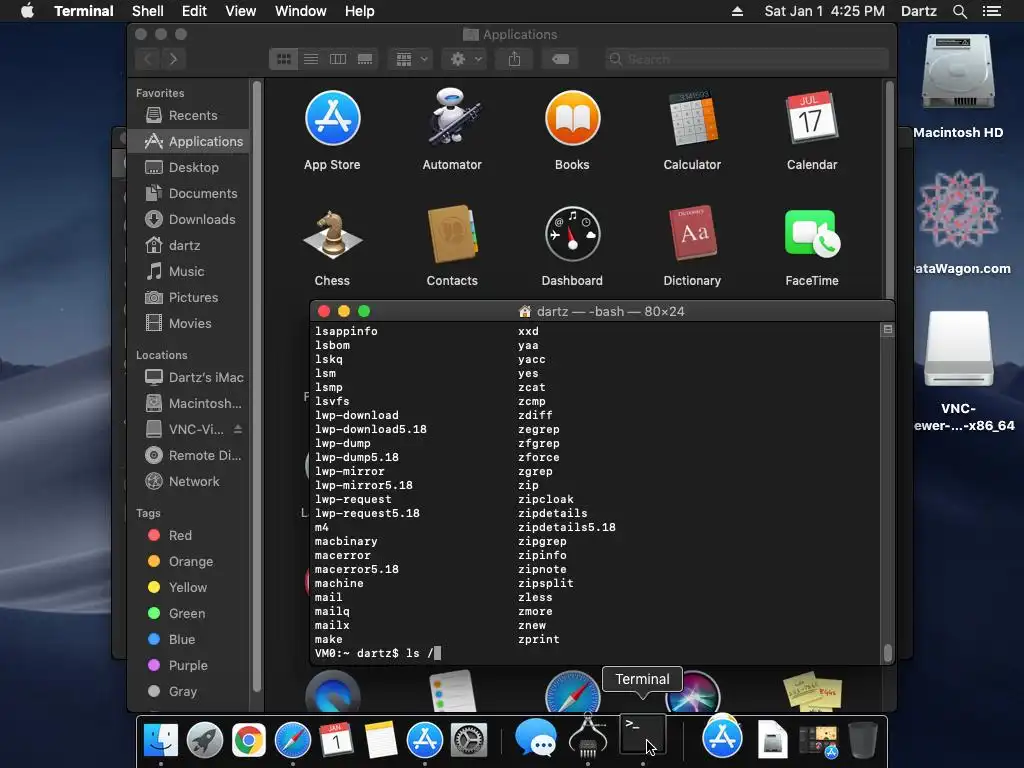Select the Orange tag
The image size is (1024, 768).
188,562
